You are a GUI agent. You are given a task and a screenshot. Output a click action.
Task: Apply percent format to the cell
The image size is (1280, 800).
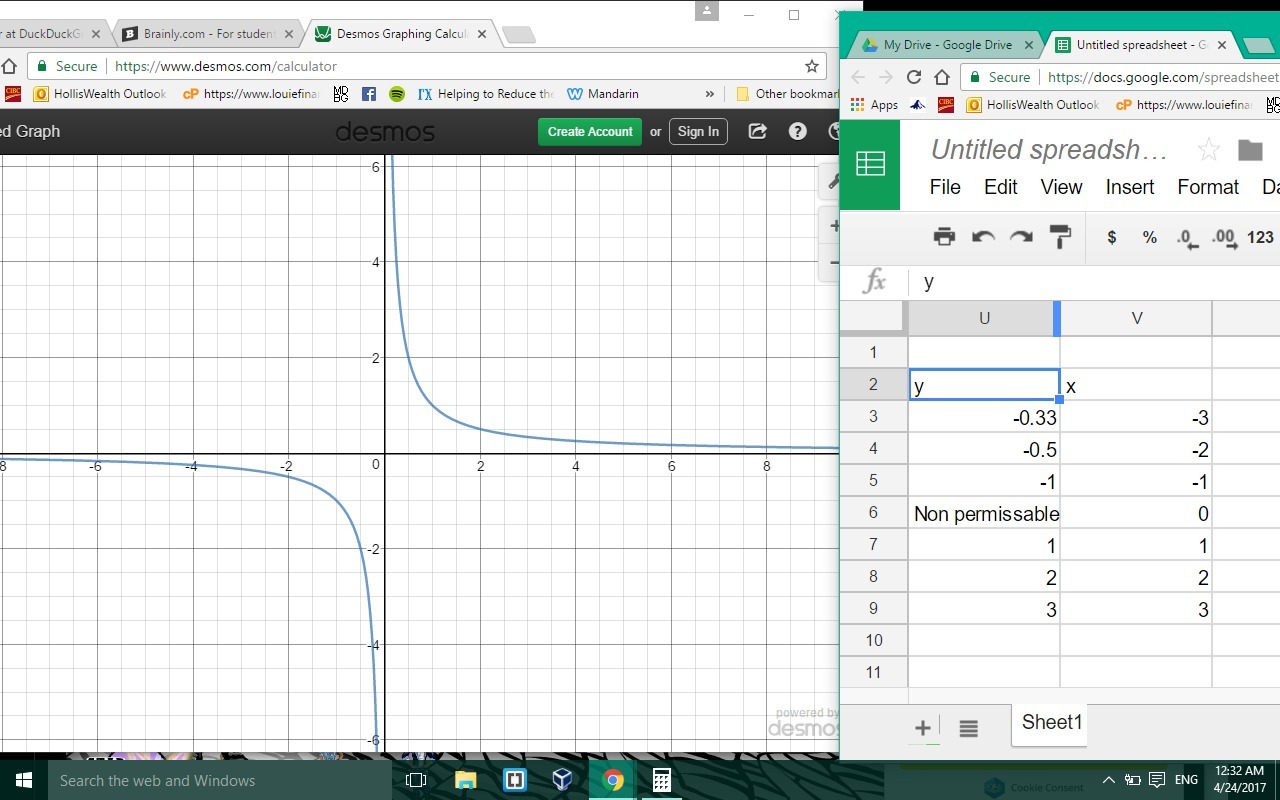(x=1149, y=237)
